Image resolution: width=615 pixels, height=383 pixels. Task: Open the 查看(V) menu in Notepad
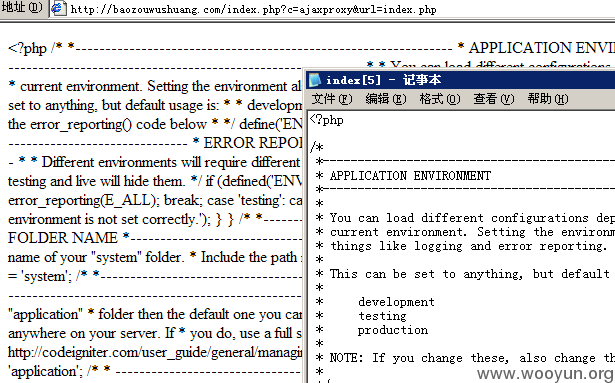[x=493, y=99]
